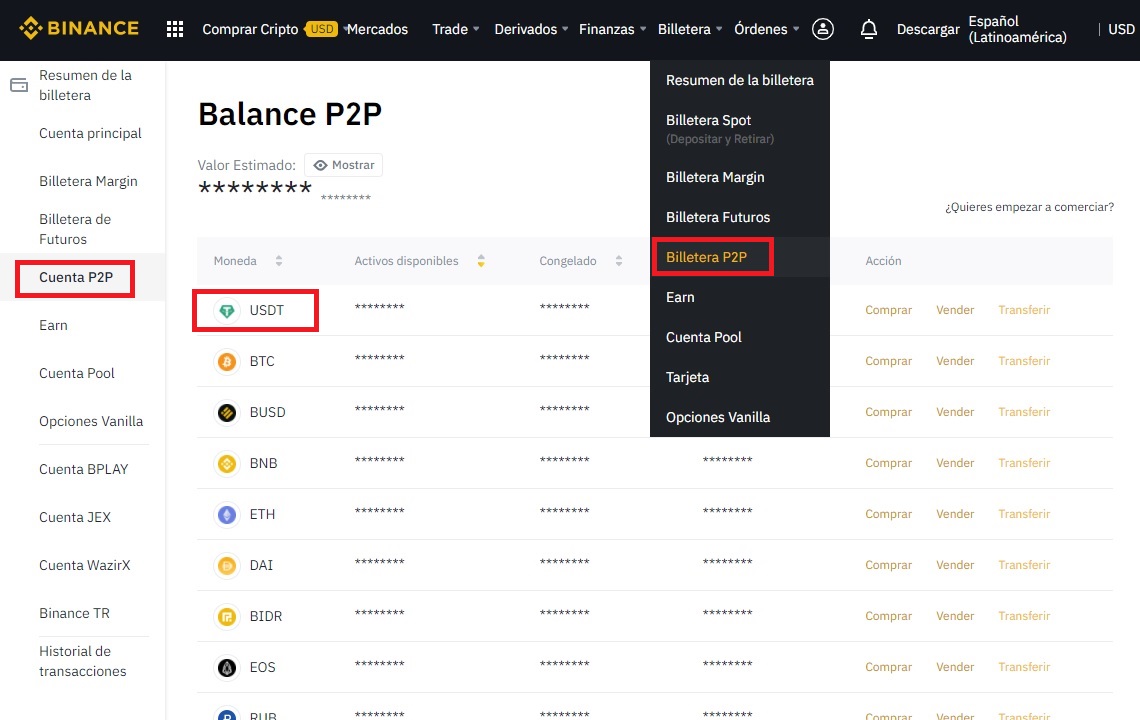Click the EOS coin icon
Viewport: 1140px width, 720px height.
click(x=227, y=667)
